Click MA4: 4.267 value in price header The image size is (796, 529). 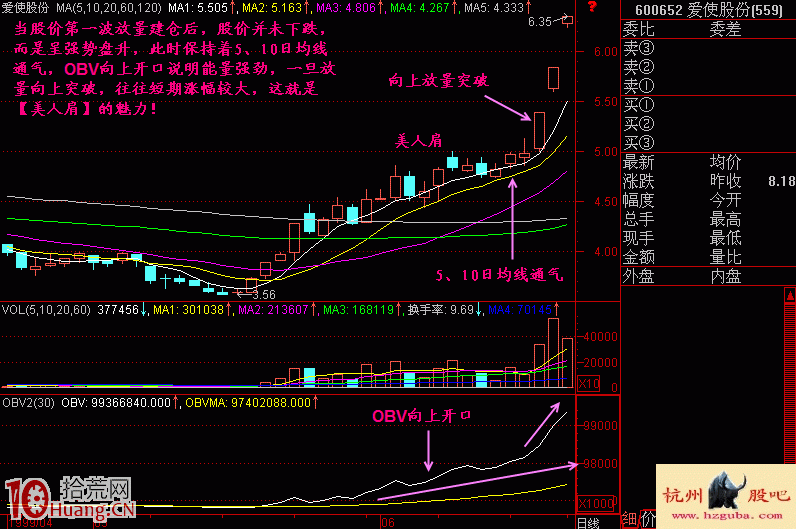tap(420, 8)
